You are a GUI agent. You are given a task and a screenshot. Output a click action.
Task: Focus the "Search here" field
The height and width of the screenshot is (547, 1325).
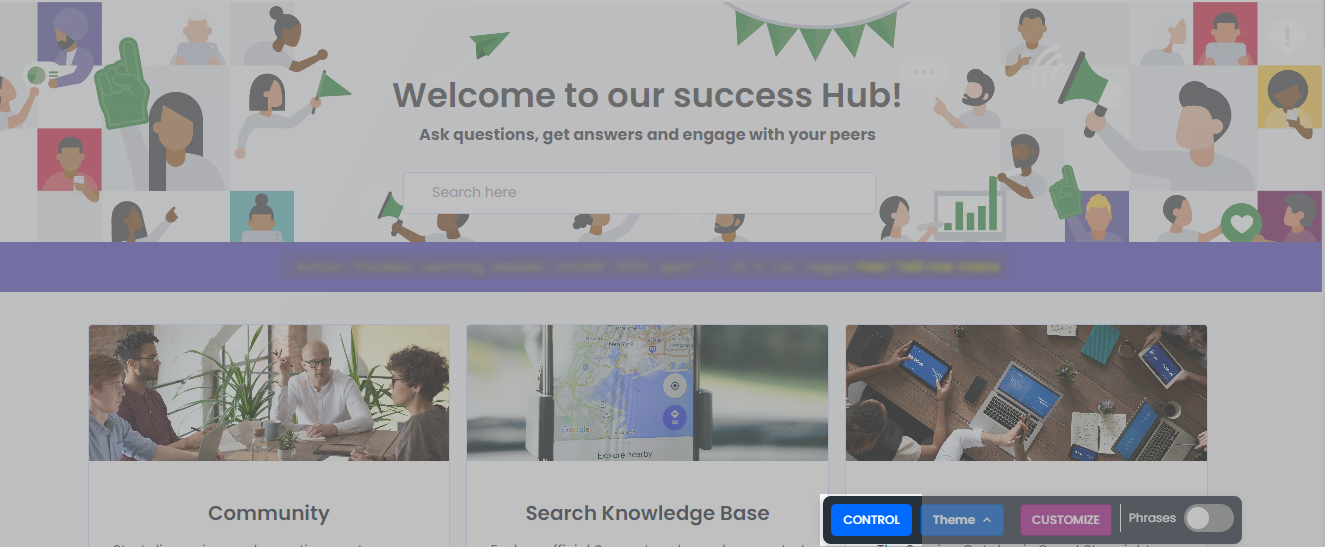click(639, 192)
